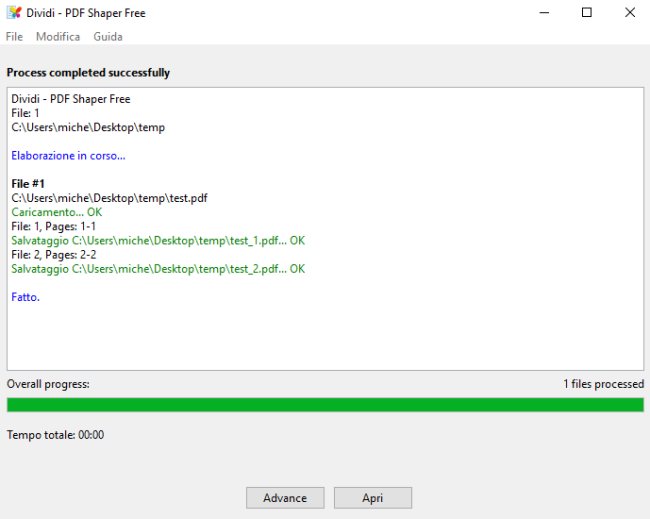Click the 'Fatto.' log line
Viewport: 650px width, 519px height.
click(25, 297)
